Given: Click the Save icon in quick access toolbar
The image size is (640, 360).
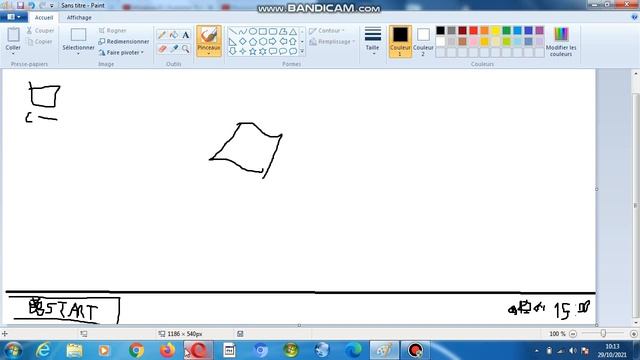Looking at the screenshot, I should 20,5.
